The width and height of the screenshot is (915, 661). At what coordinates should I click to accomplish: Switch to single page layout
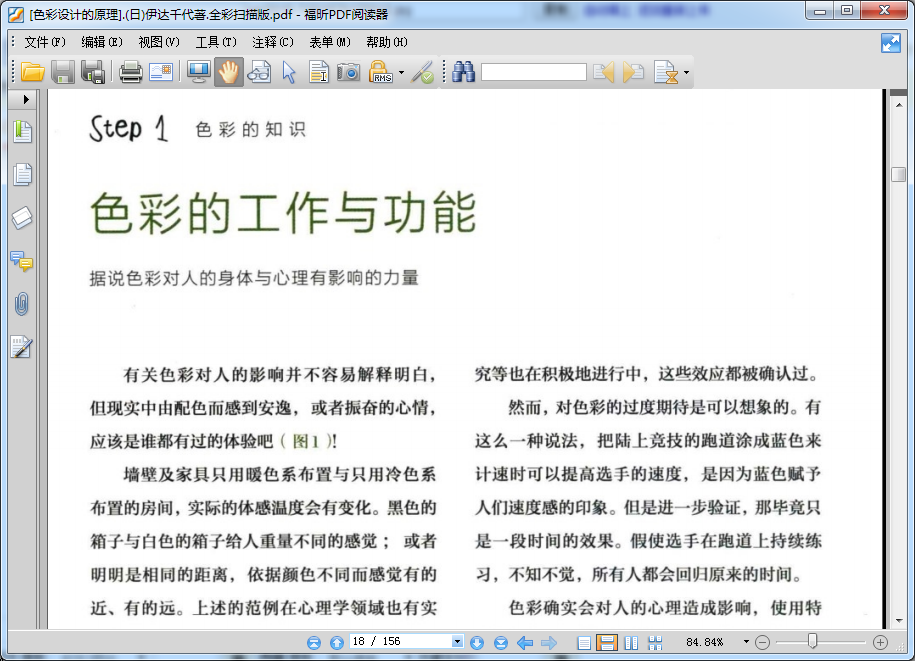(x=584, y=642)
